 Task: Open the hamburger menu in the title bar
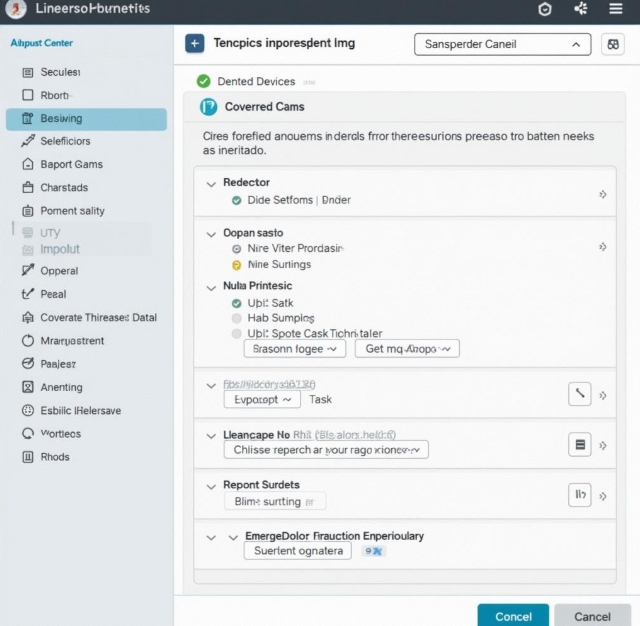[616, 9]
